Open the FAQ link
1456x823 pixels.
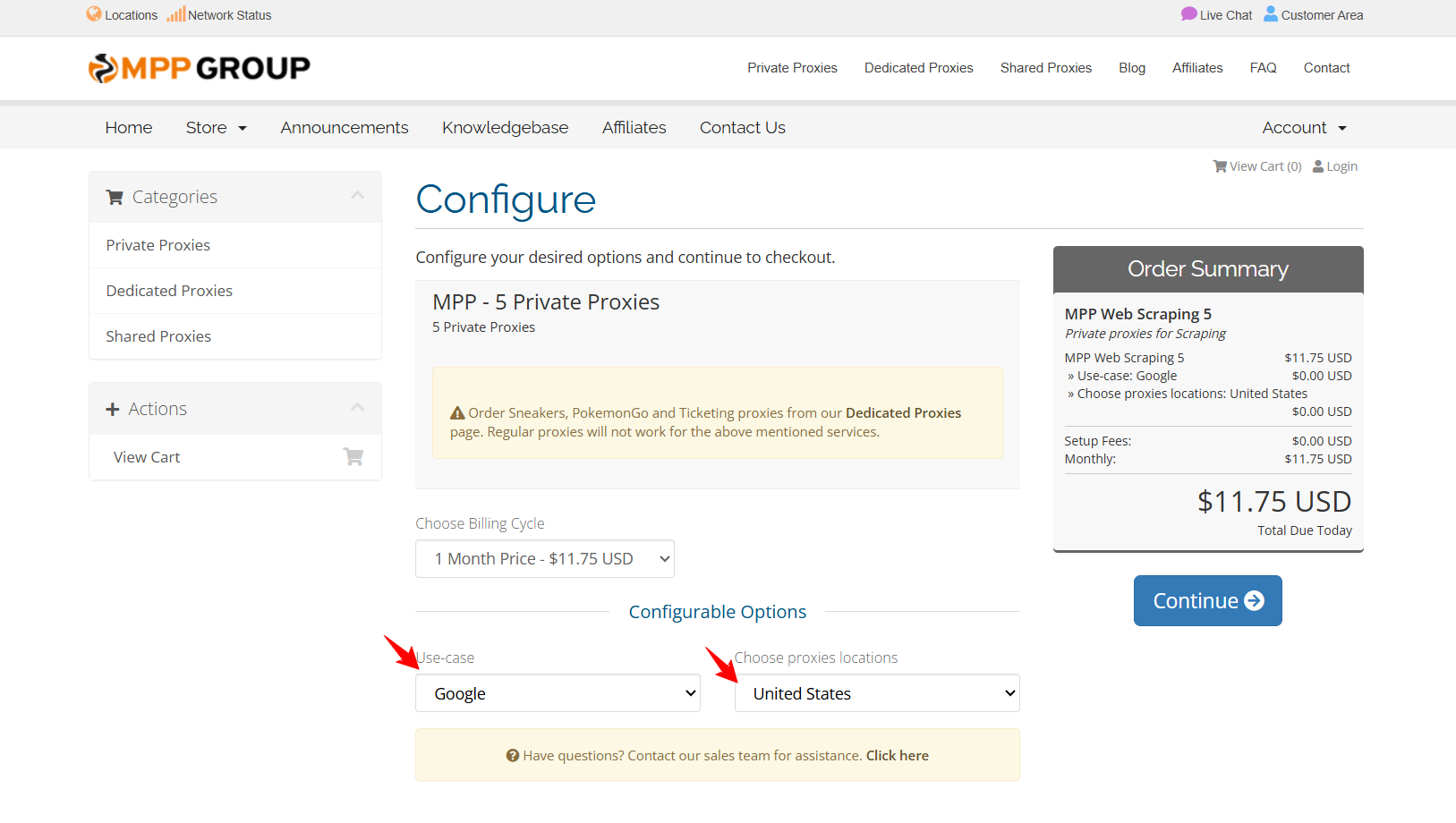point(1264,68)
